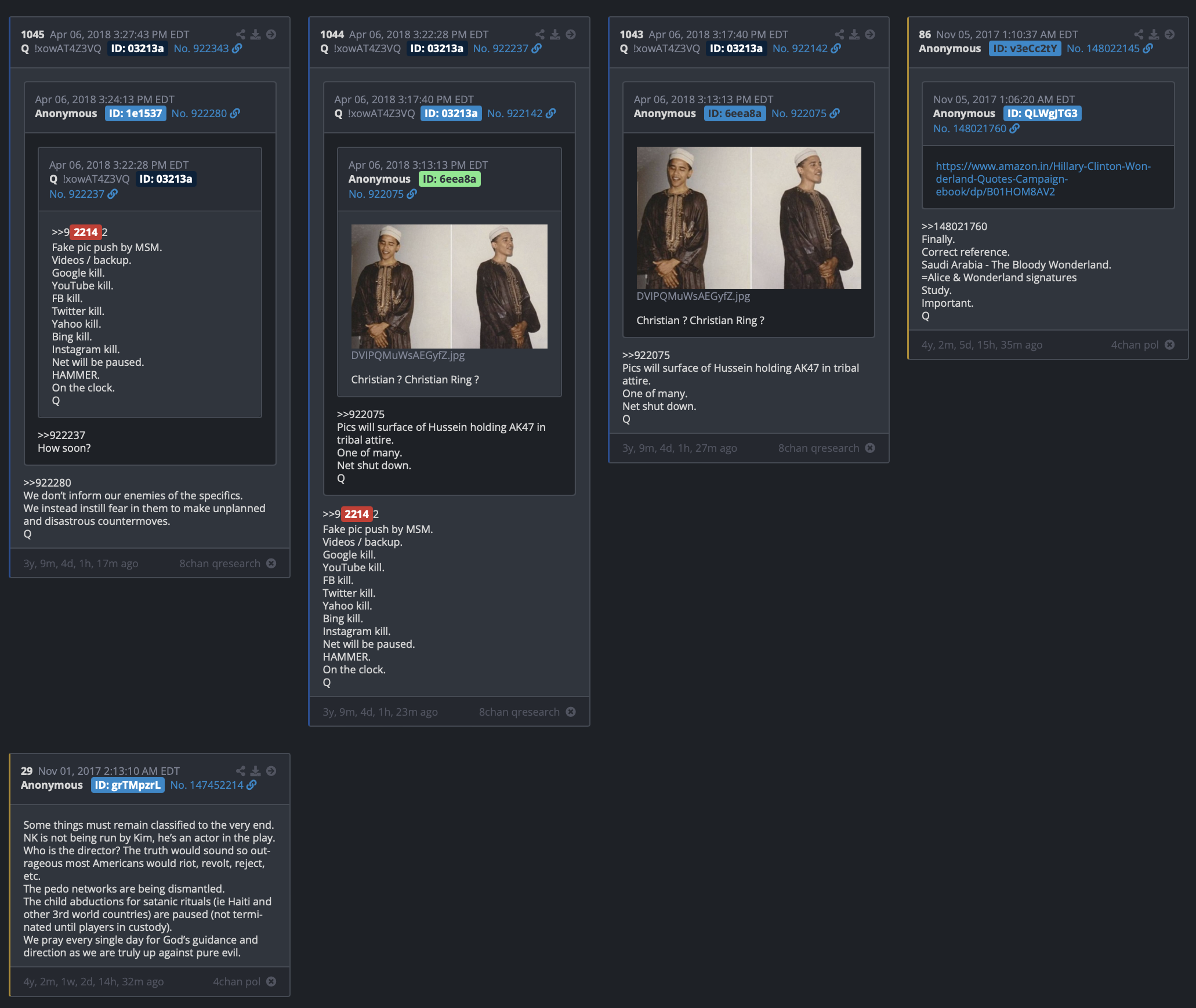Open image thumbnail in post 1043
This screenshot has width=1196, height=1008.
749,217
